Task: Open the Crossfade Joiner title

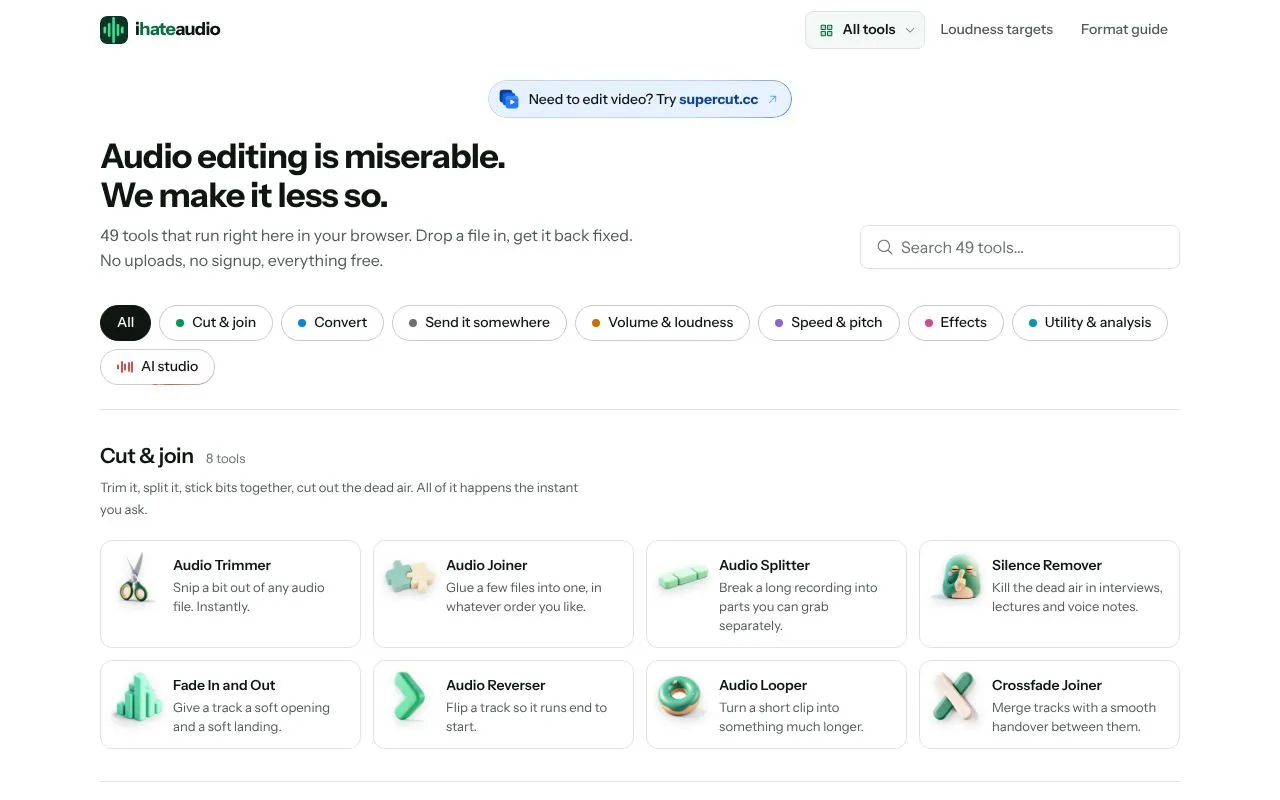Action: click(1047, 685)
